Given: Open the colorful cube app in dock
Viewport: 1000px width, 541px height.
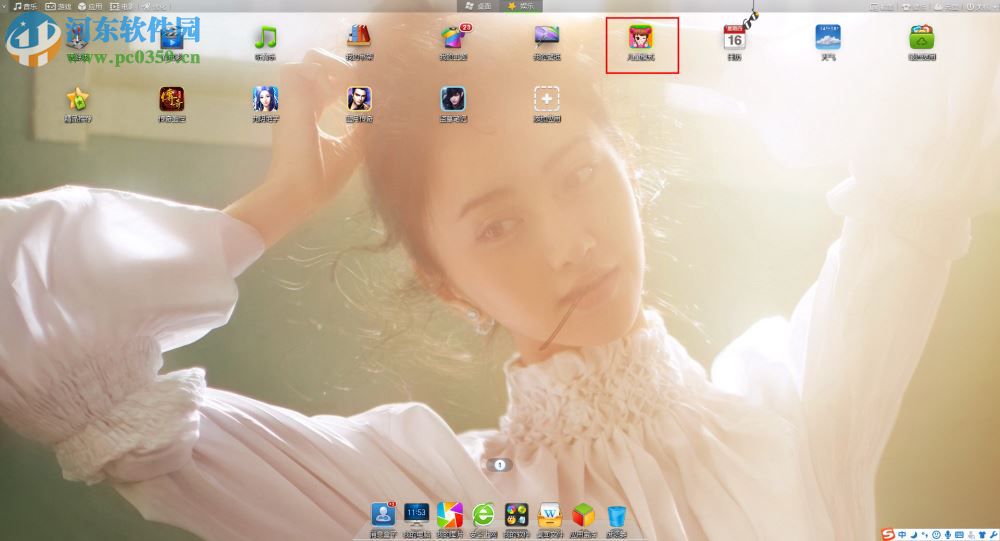Looking at the screenshot, I should pyautogui.click(x=584, y=514).
